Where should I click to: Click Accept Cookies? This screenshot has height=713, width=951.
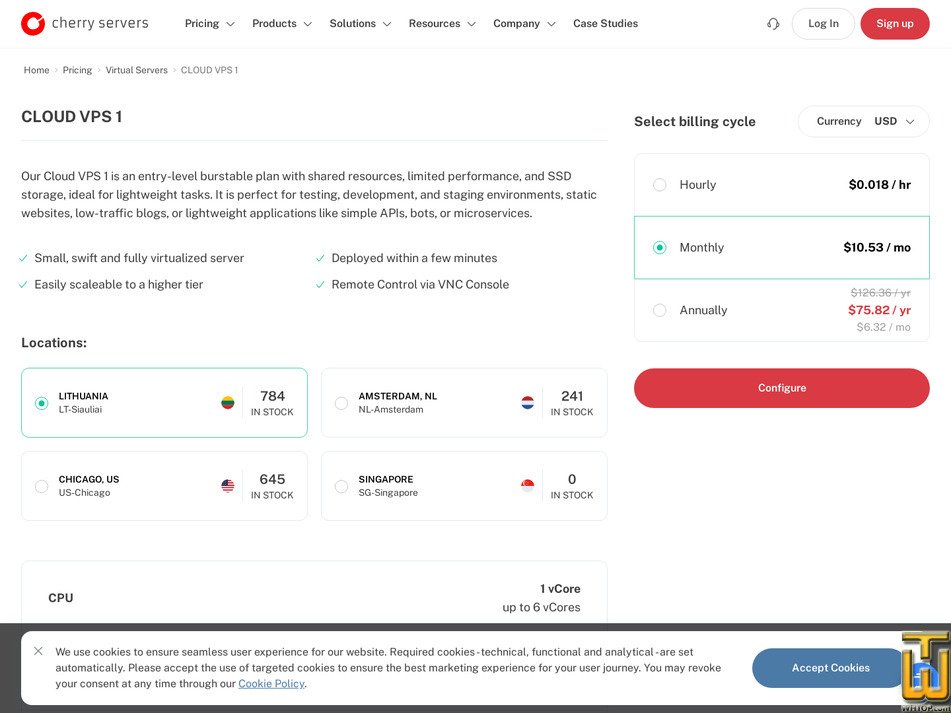pyautogui.click(x=830, y=668)
